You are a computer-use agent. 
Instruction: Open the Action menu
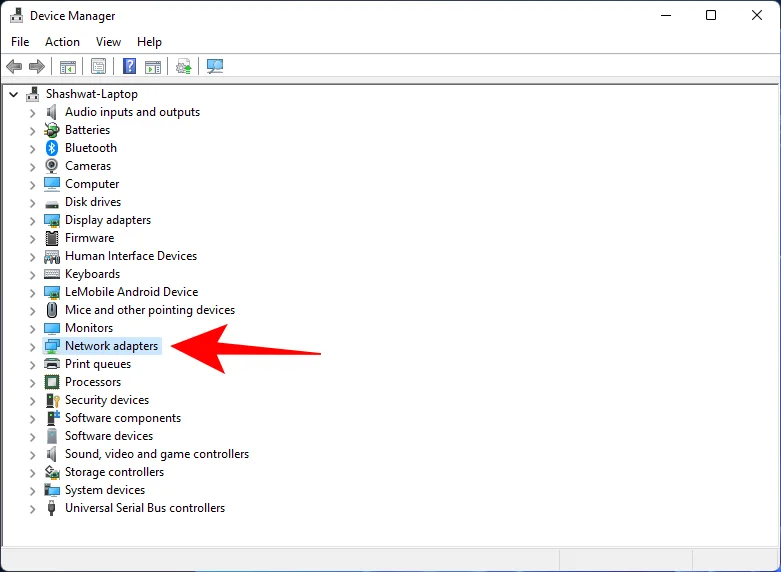click(62, 42)
